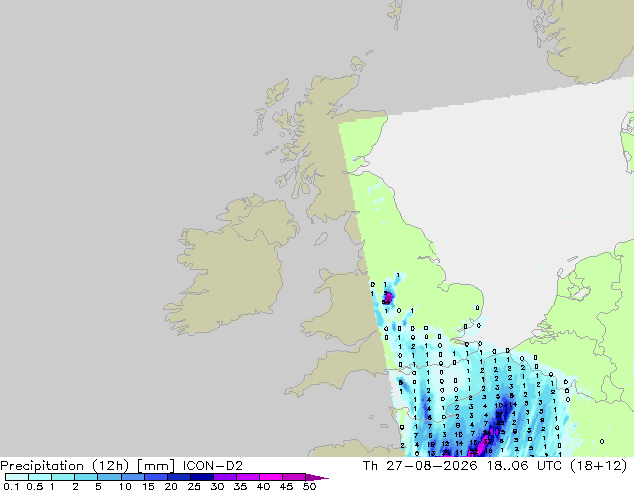Screen dimensions: 634x490
Task: Click the '25' legend label
Action: pos(194,486)
